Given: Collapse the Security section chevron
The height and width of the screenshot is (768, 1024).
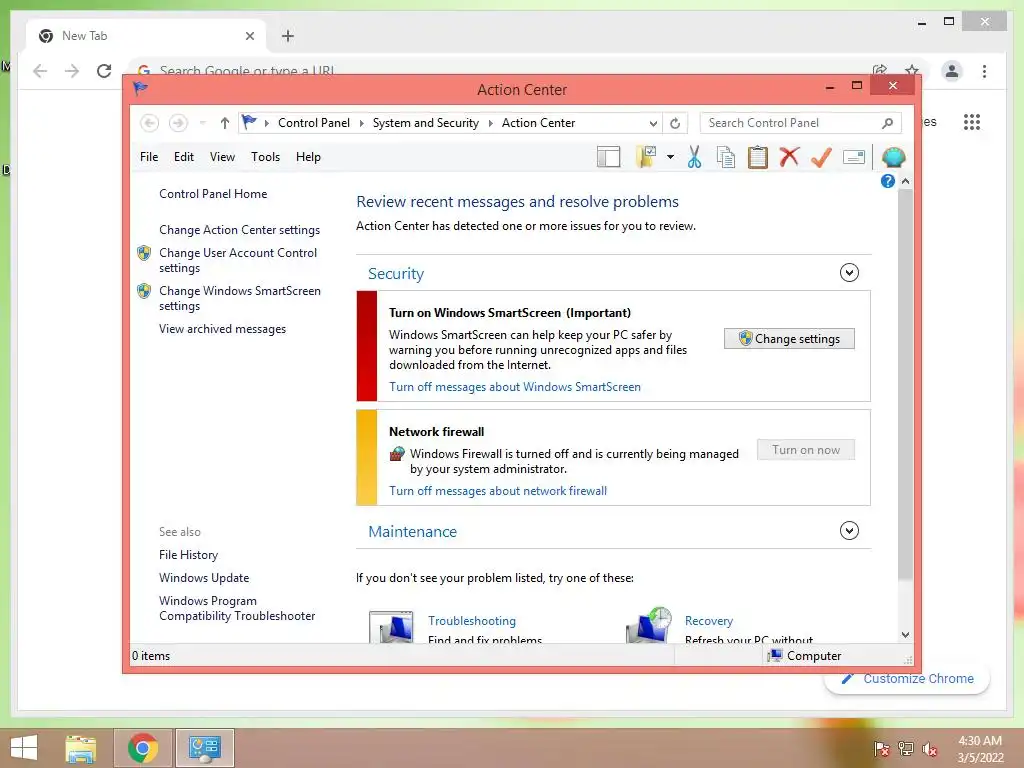Looking at the screenshot, I should click(x=849, y=272).
